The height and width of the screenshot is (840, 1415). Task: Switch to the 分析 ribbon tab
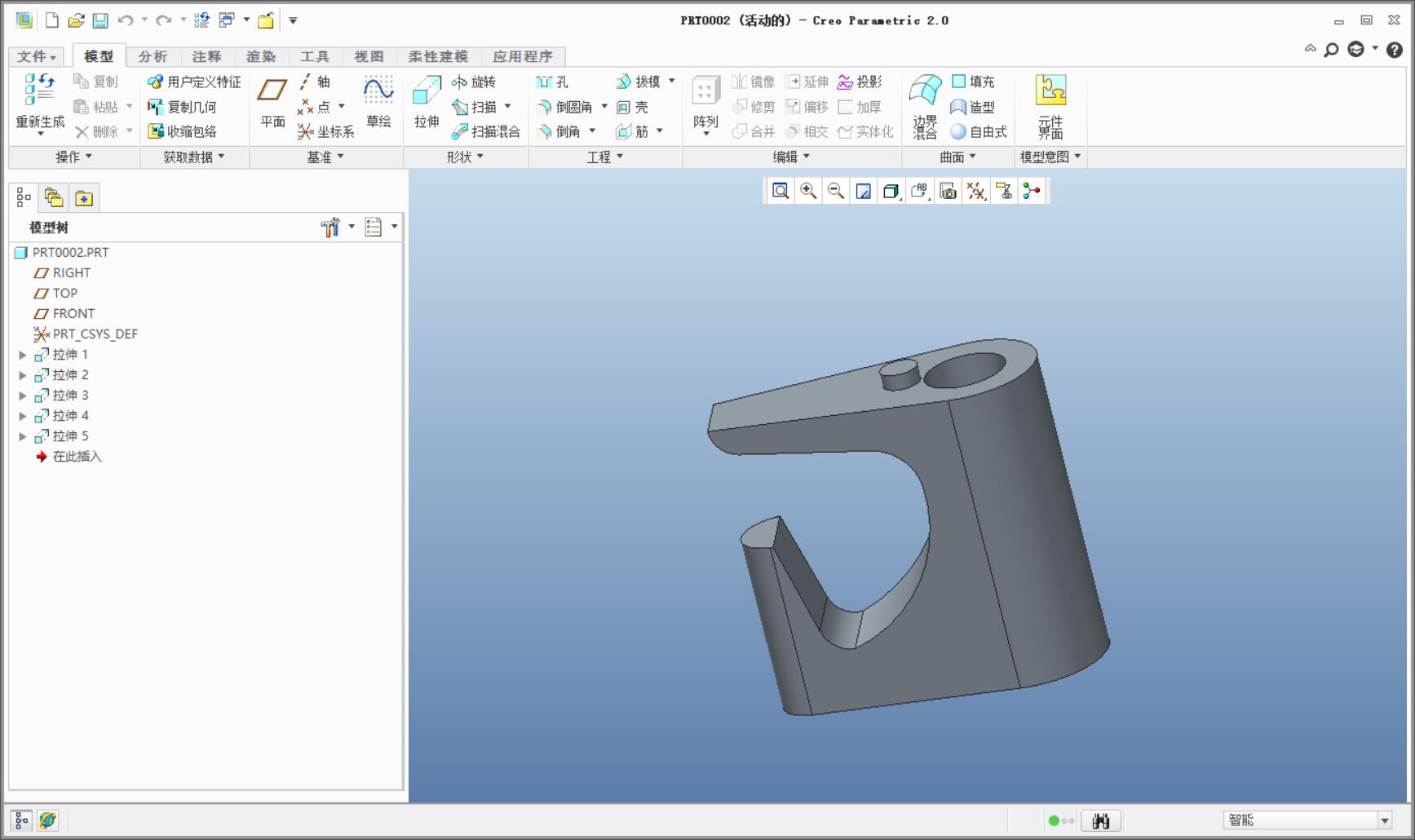tap(153, 56)
